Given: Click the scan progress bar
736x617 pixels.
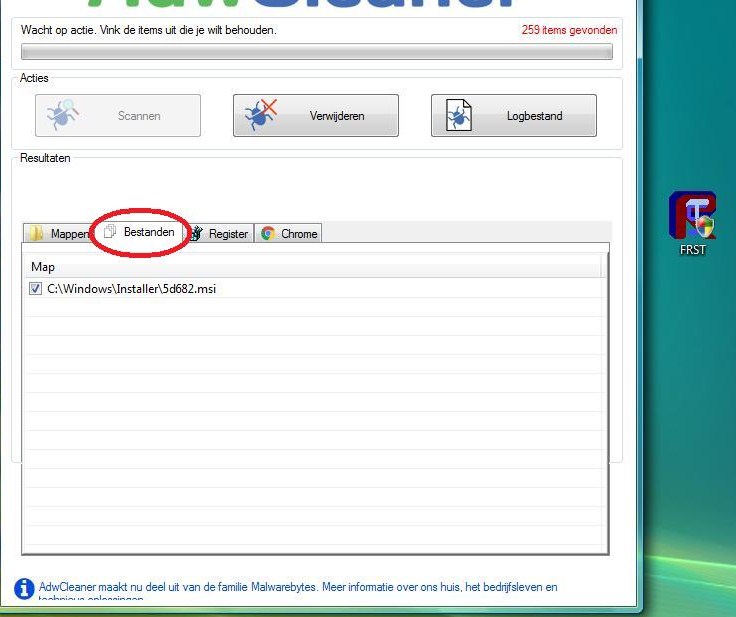Looking at the screenshot, I should coord(317,52).
